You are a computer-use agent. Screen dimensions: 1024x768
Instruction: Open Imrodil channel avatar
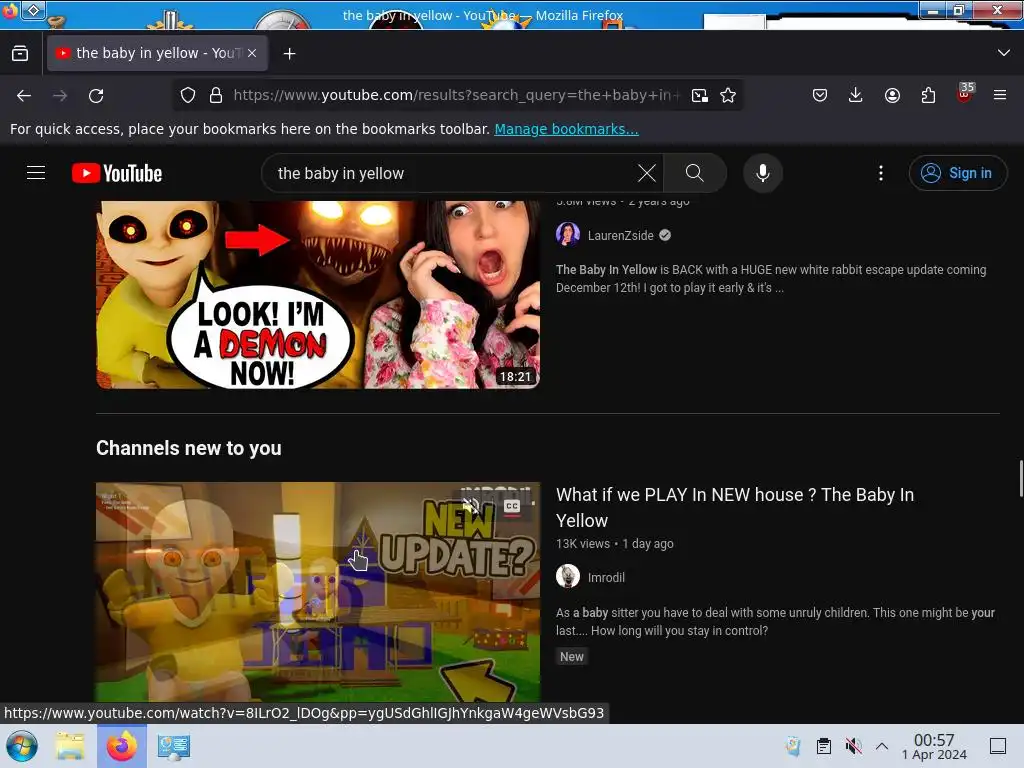click(x=568, y=577)
